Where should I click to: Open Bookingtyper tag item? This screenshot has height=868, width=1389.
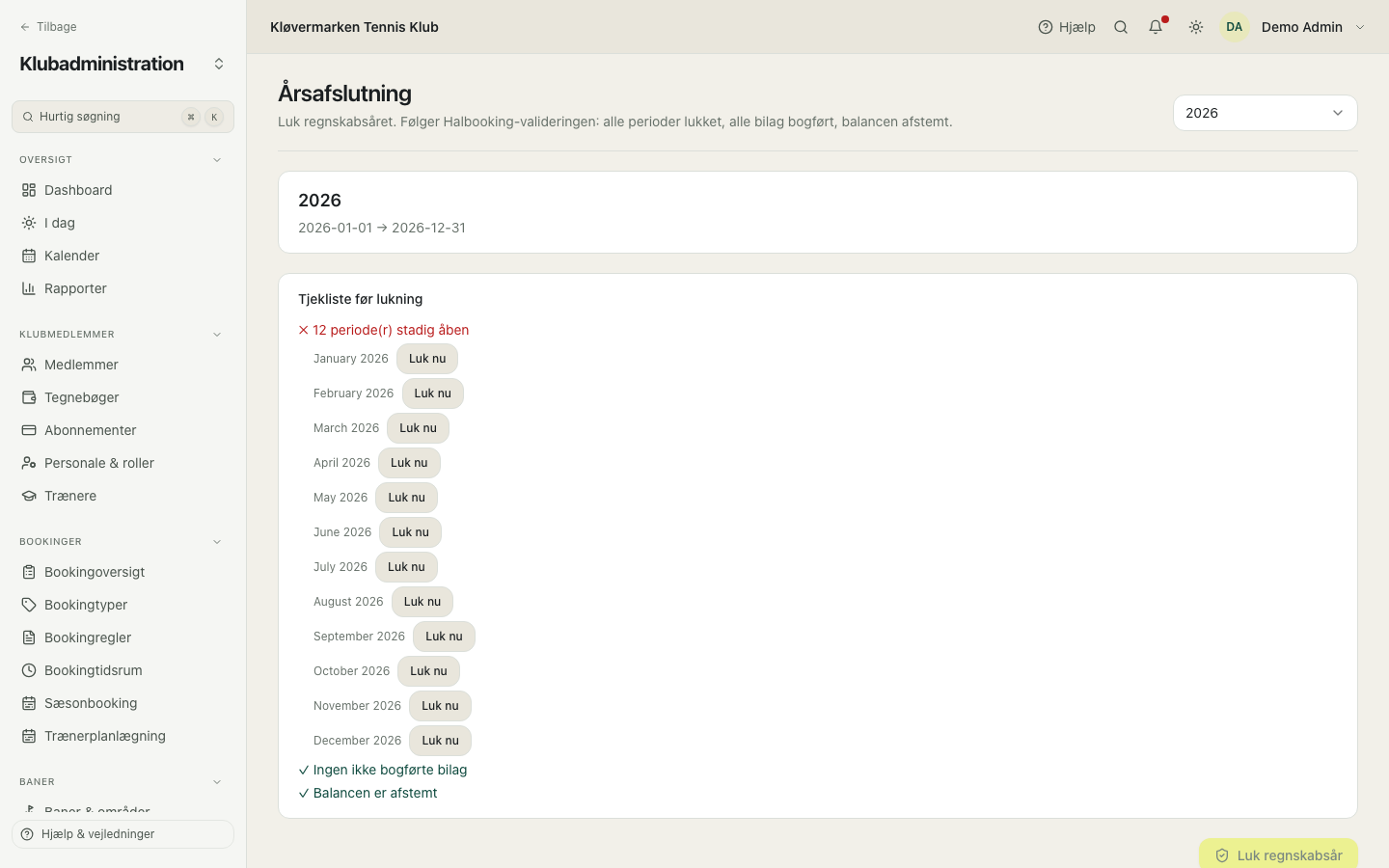coord(123,605)
